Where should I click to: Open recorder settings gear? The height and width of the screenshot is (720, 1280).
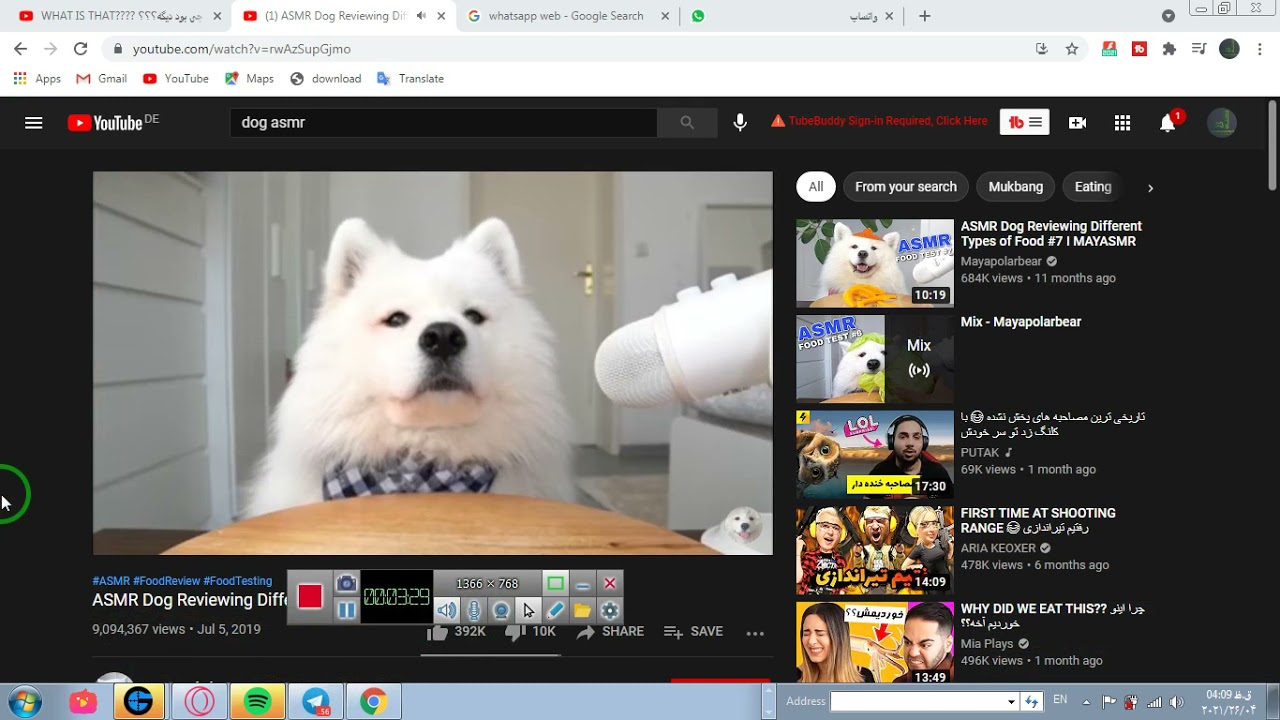[609, 610]
